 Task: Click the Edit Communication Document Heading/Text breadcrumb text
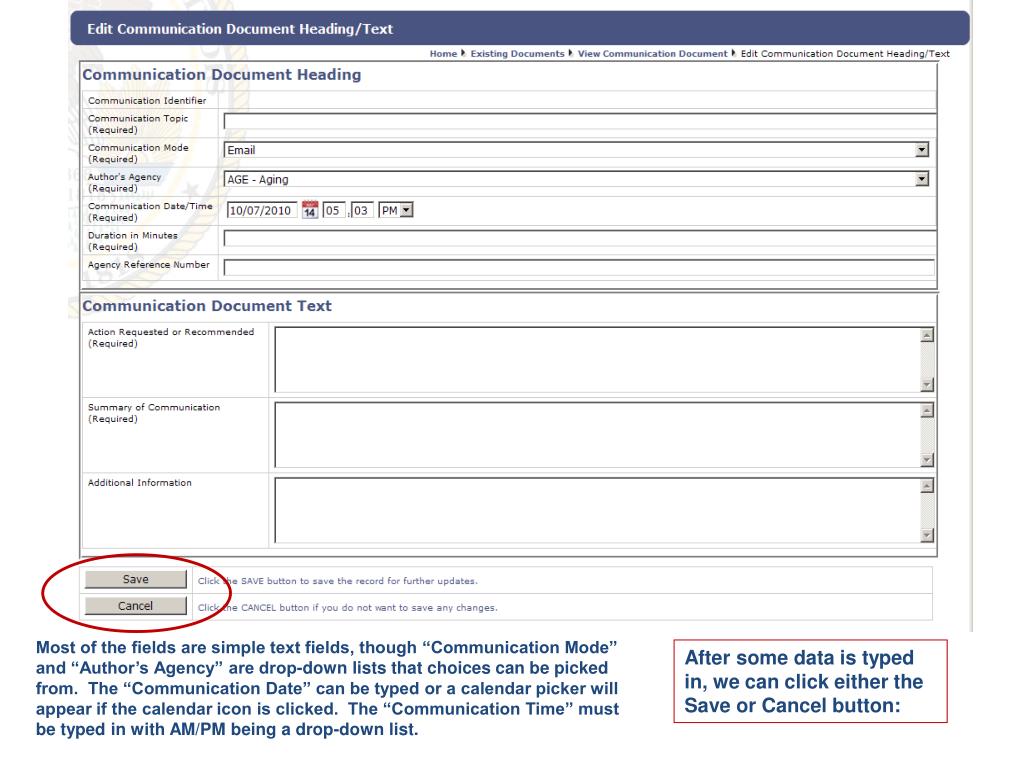pos(845,54)
